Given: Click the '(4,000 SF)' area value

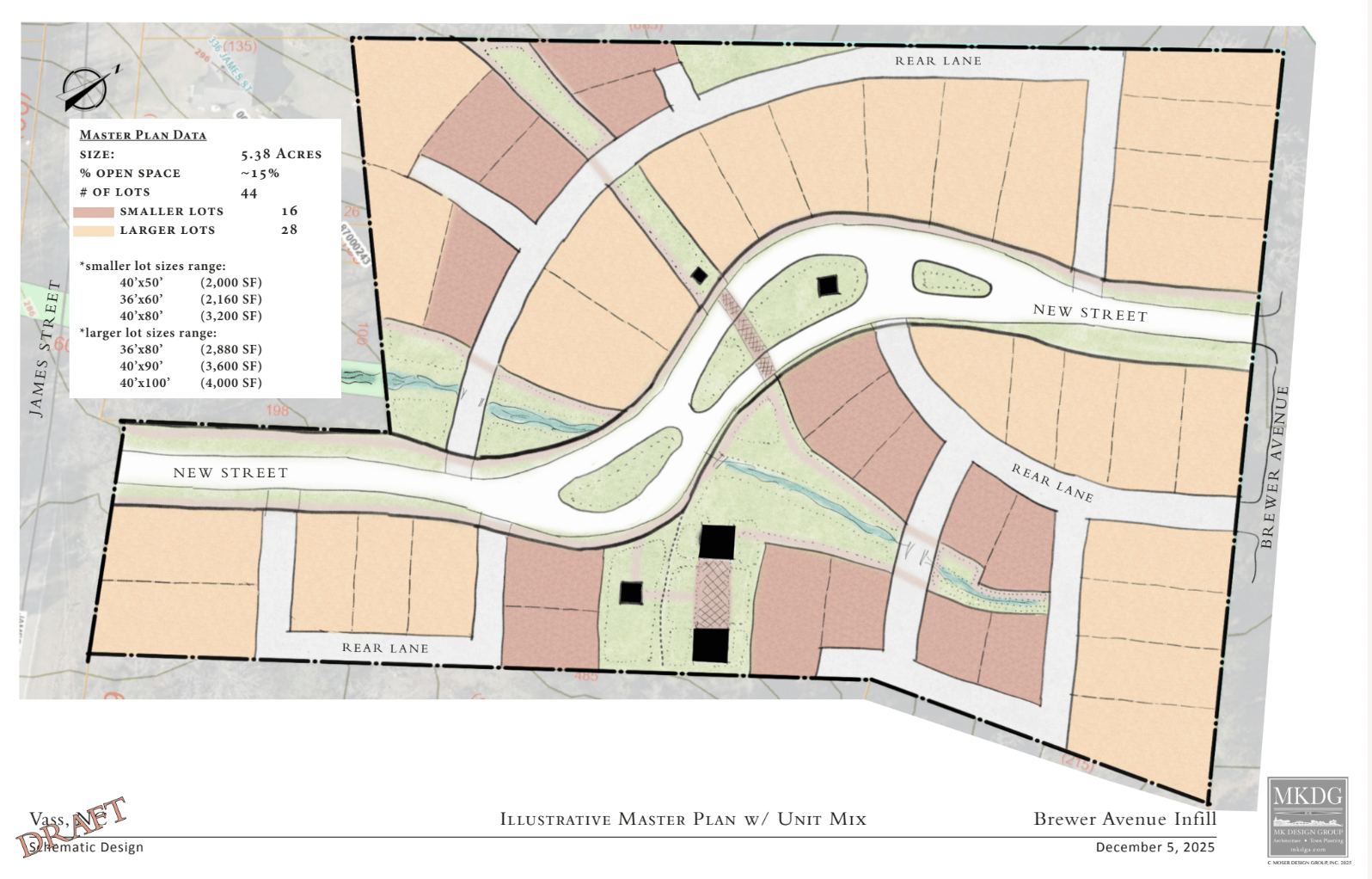Looking at the screenshot, I should click(231, 383).
